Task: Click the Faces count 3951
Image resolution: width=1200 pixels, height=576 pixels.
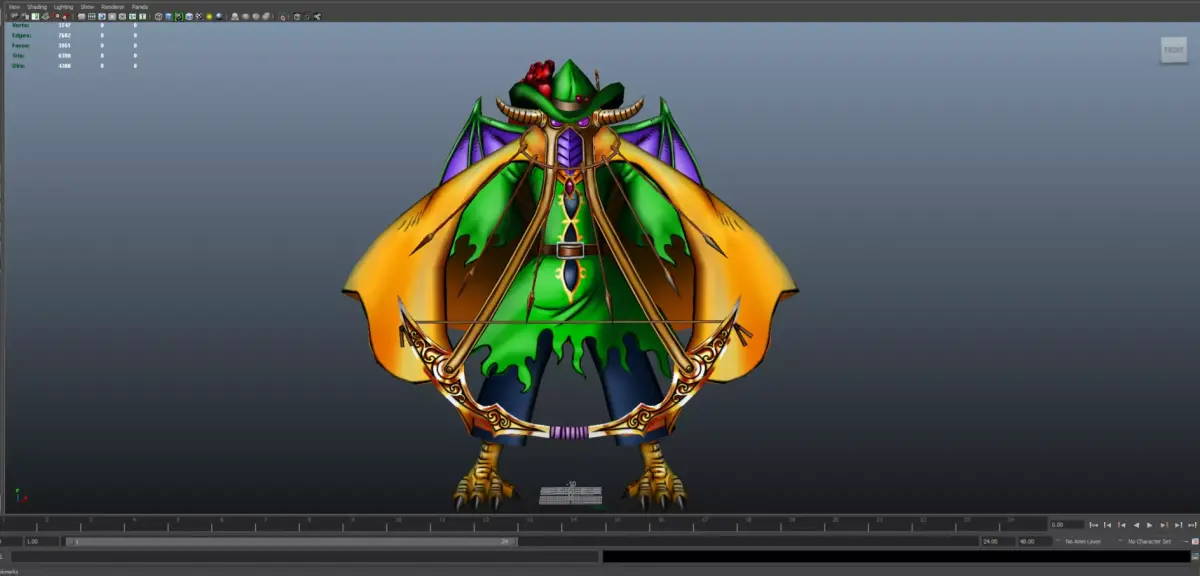Action: click(x=65, y=45)
